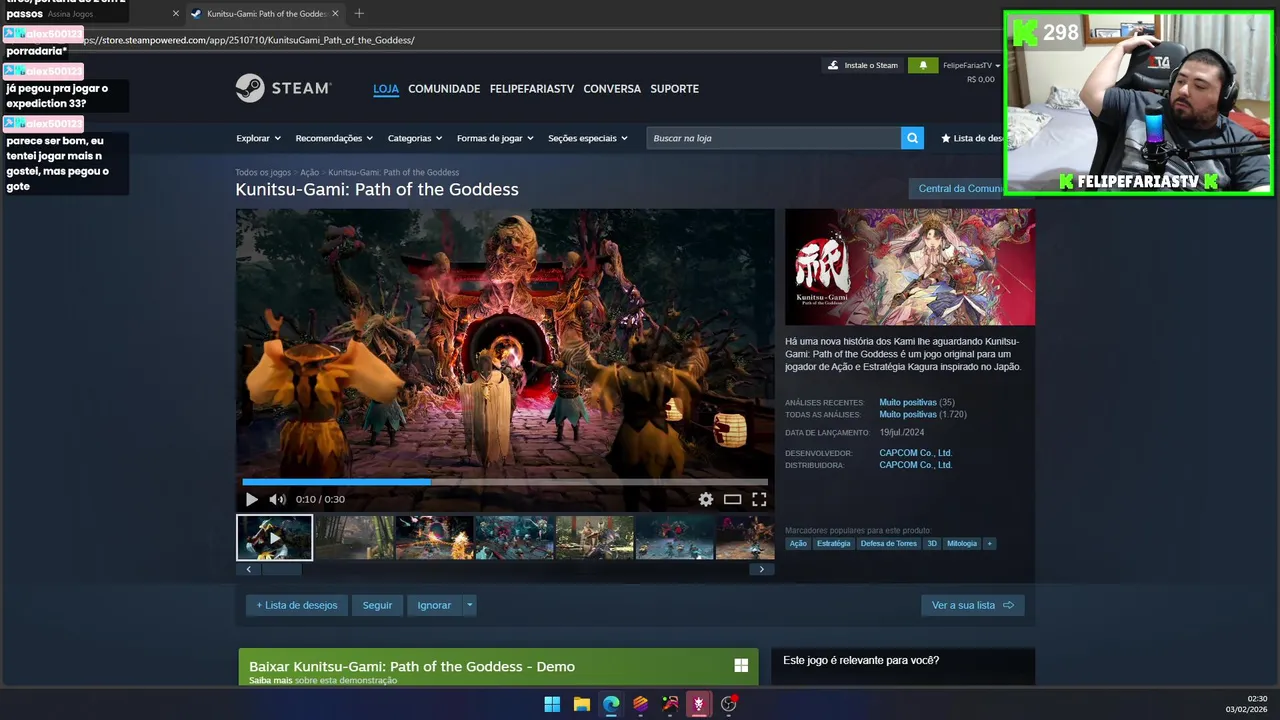Play the trailer video
1280x720 pixels.
[x=251, y=499]
